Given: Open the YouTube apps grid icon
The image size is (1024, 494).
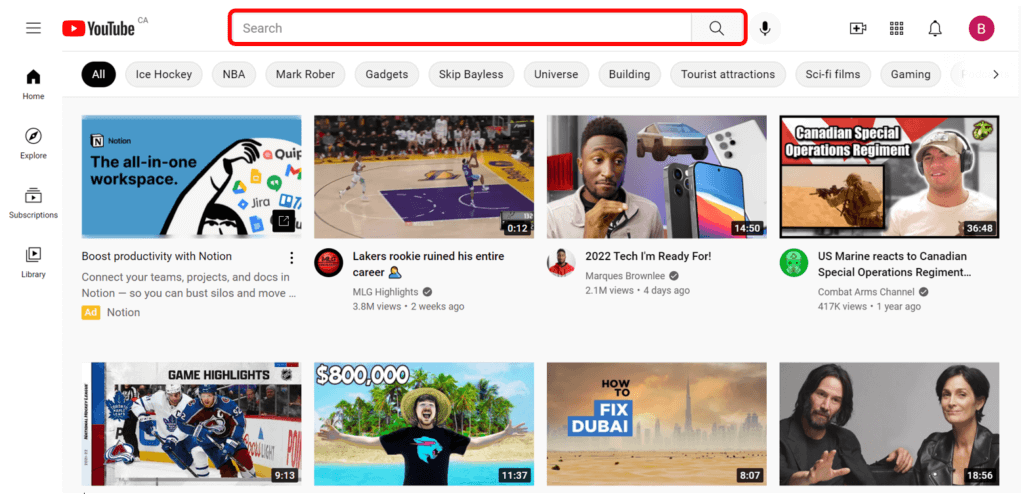Looking at the screenshot, I should pos(897,28).
